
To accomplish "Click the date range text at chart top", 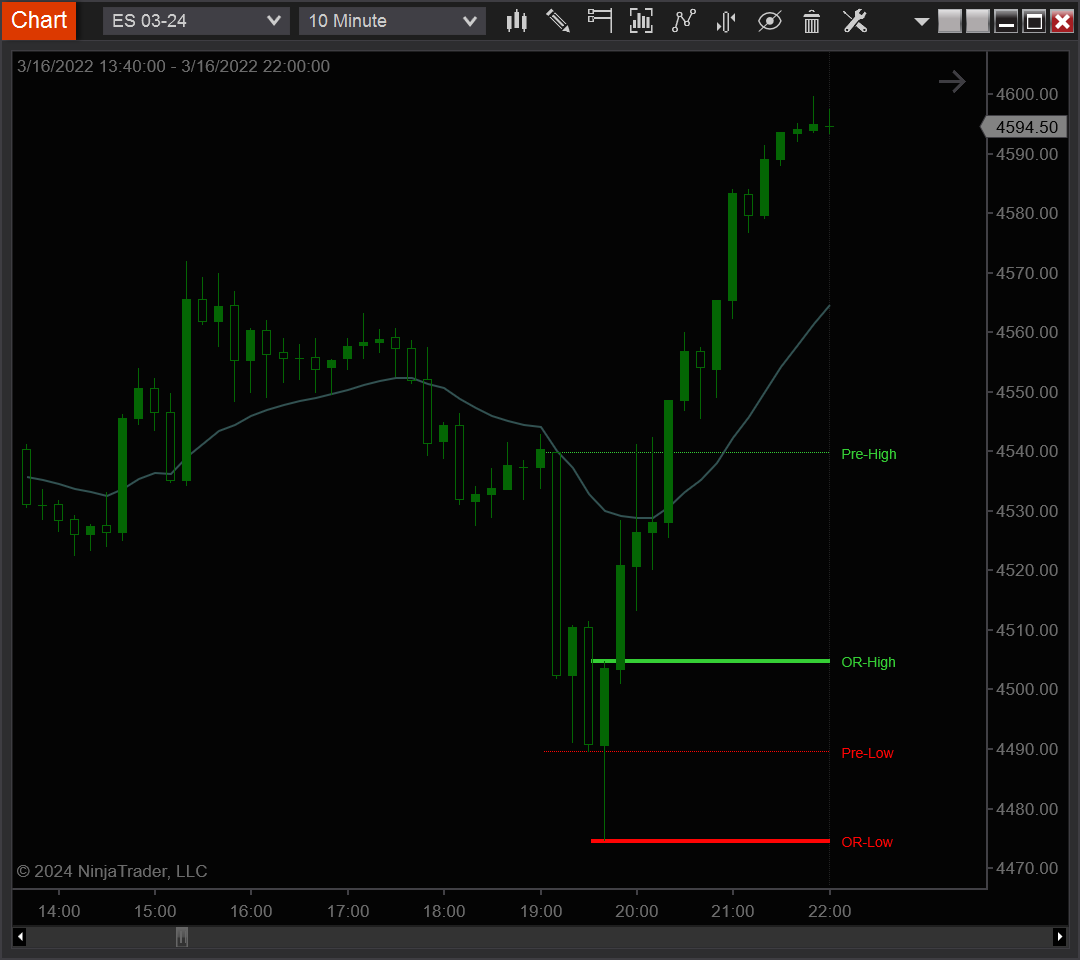I will 173,66.
